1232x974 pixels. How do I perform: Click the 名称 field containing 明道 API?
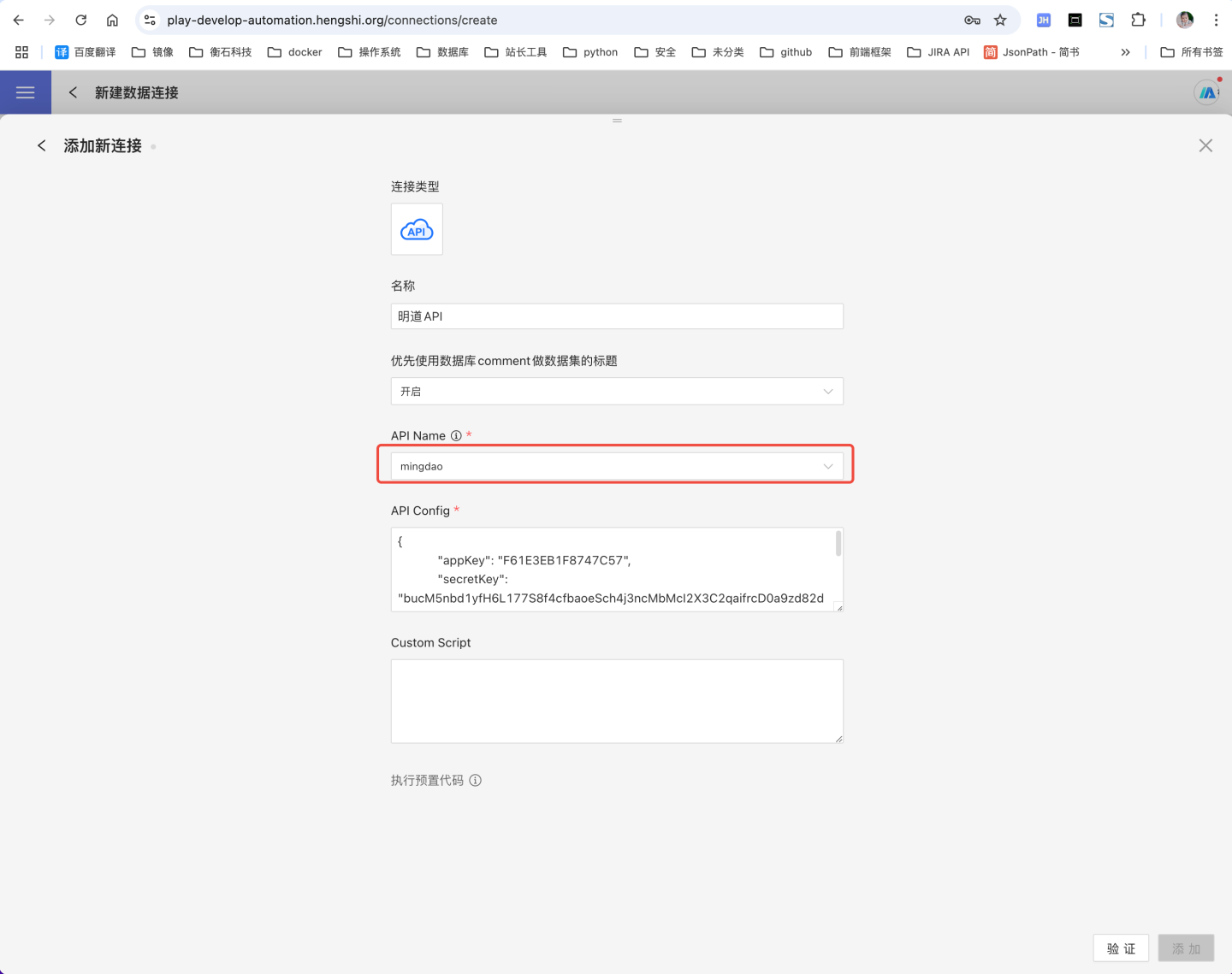pos(616,316)
